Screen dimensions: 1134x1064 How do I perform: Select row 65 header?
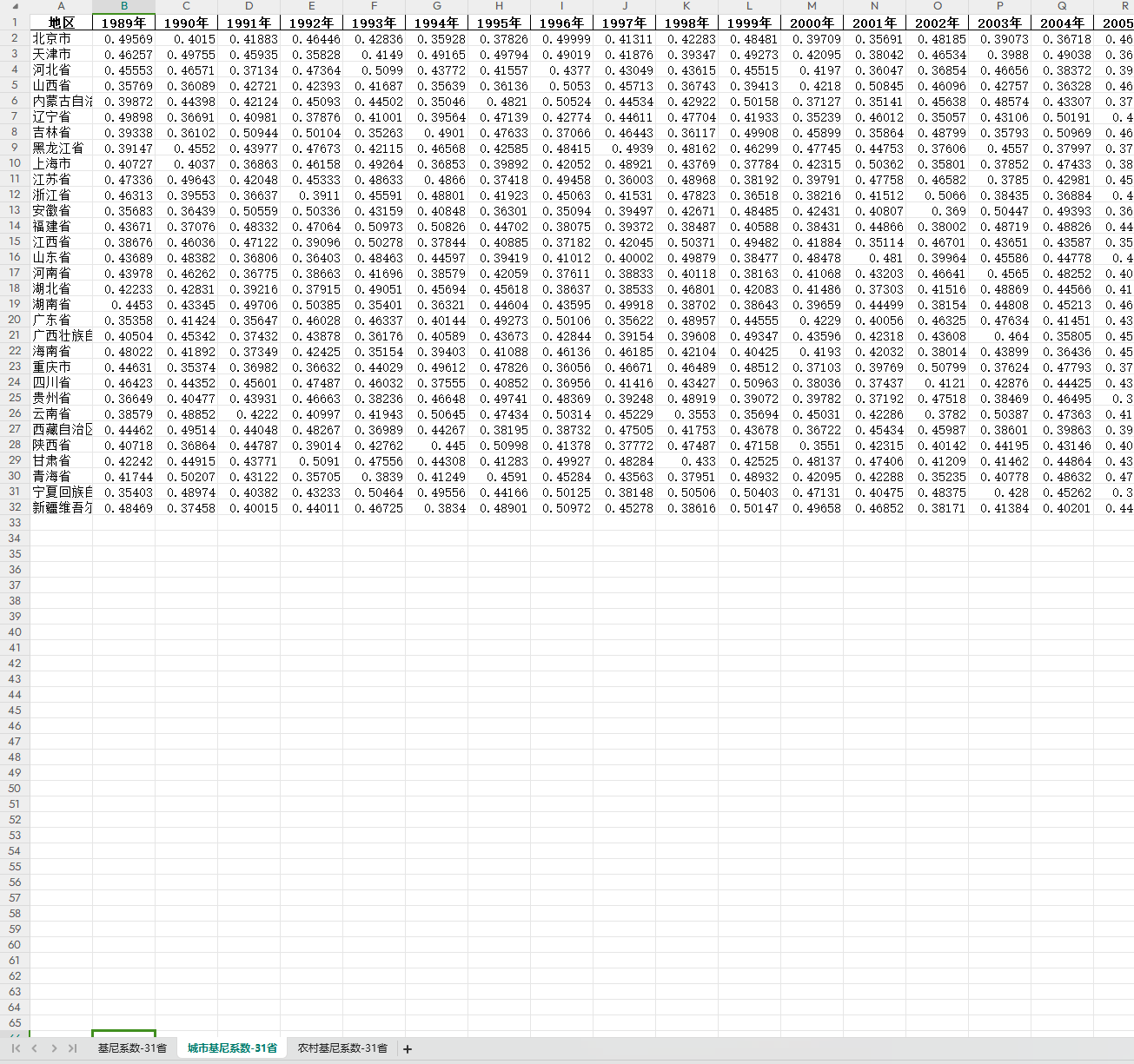coord(15,1023)
